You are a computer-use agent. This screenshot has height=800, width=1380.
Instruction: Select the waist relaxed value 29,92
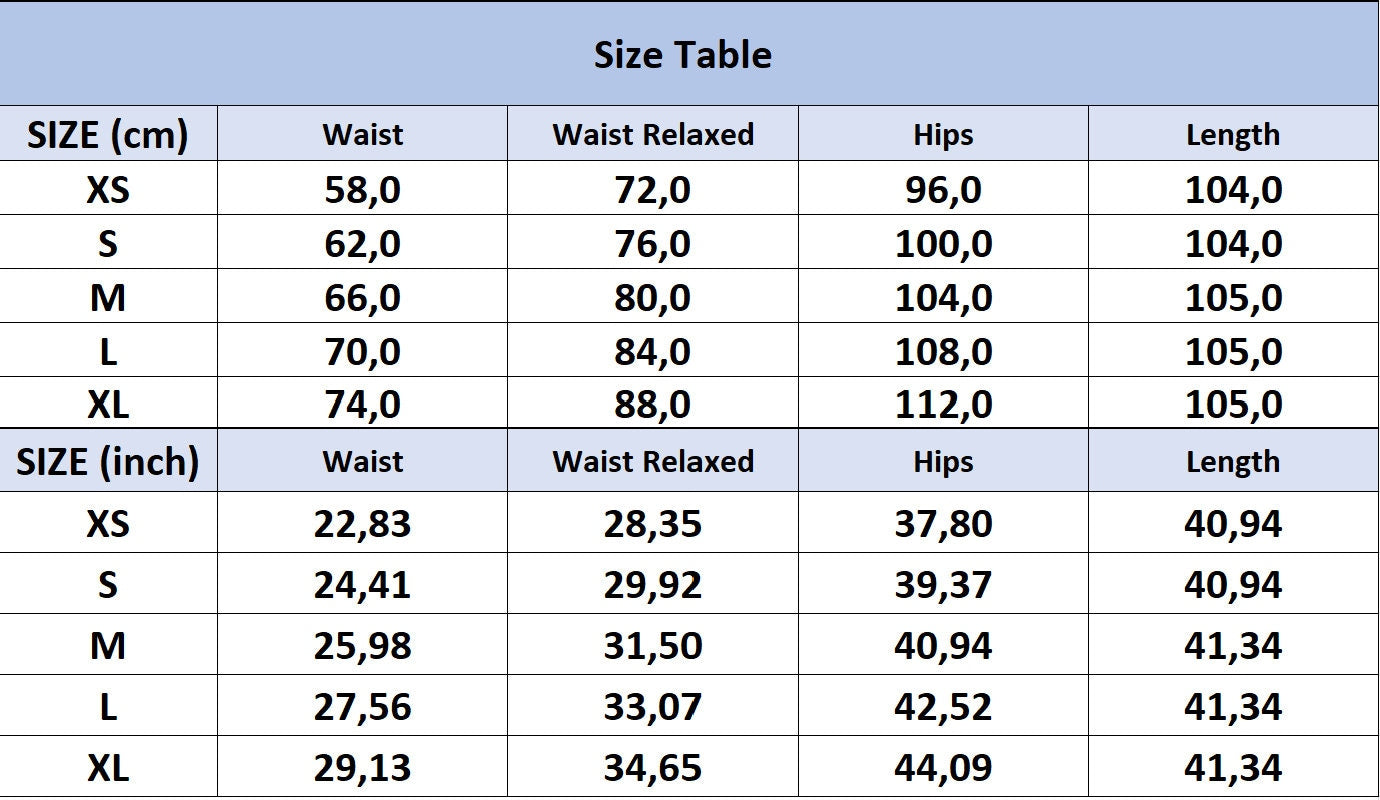[x=653, y=584]
